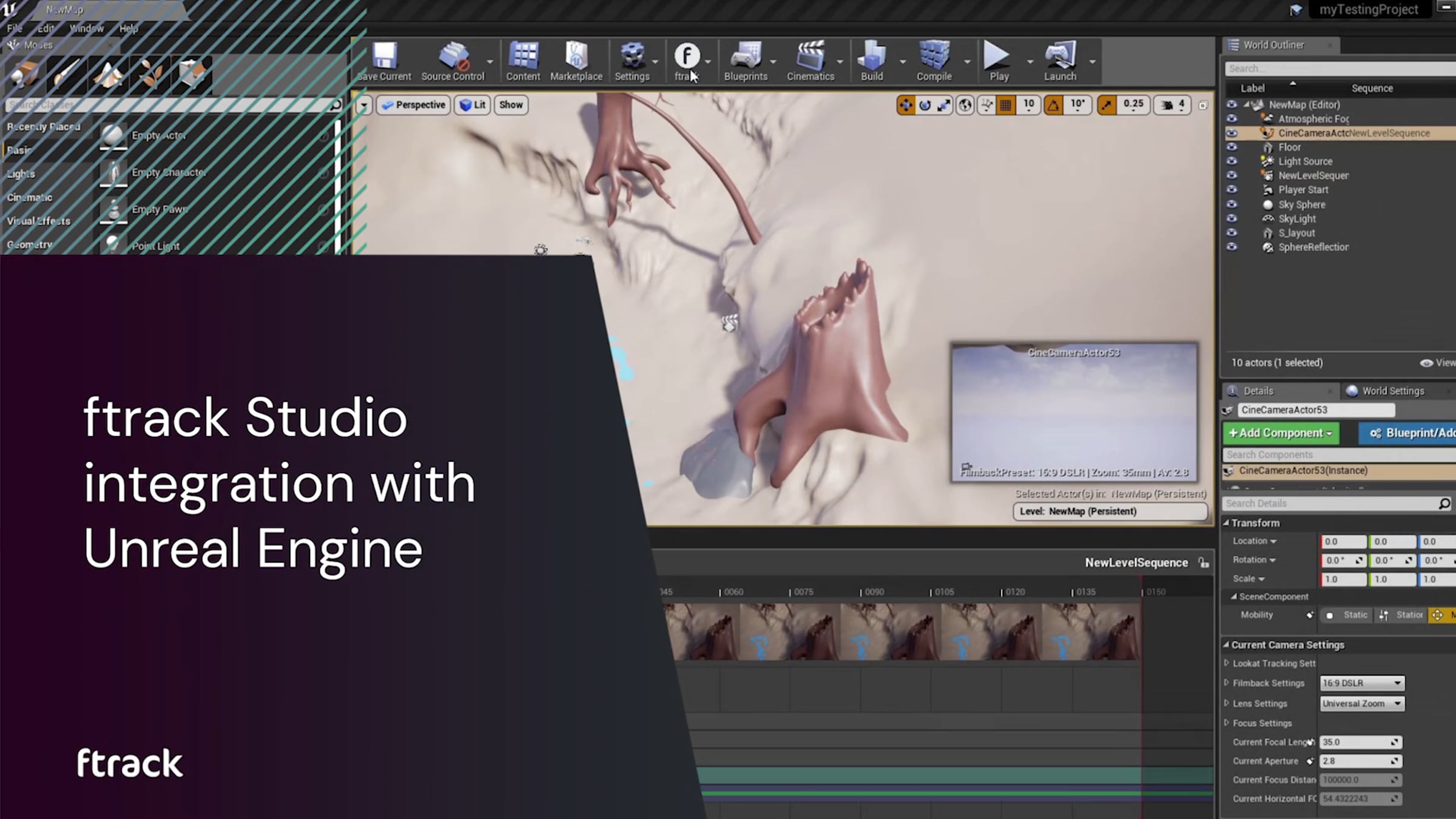Select Static mobility option

click(1347, 615)
